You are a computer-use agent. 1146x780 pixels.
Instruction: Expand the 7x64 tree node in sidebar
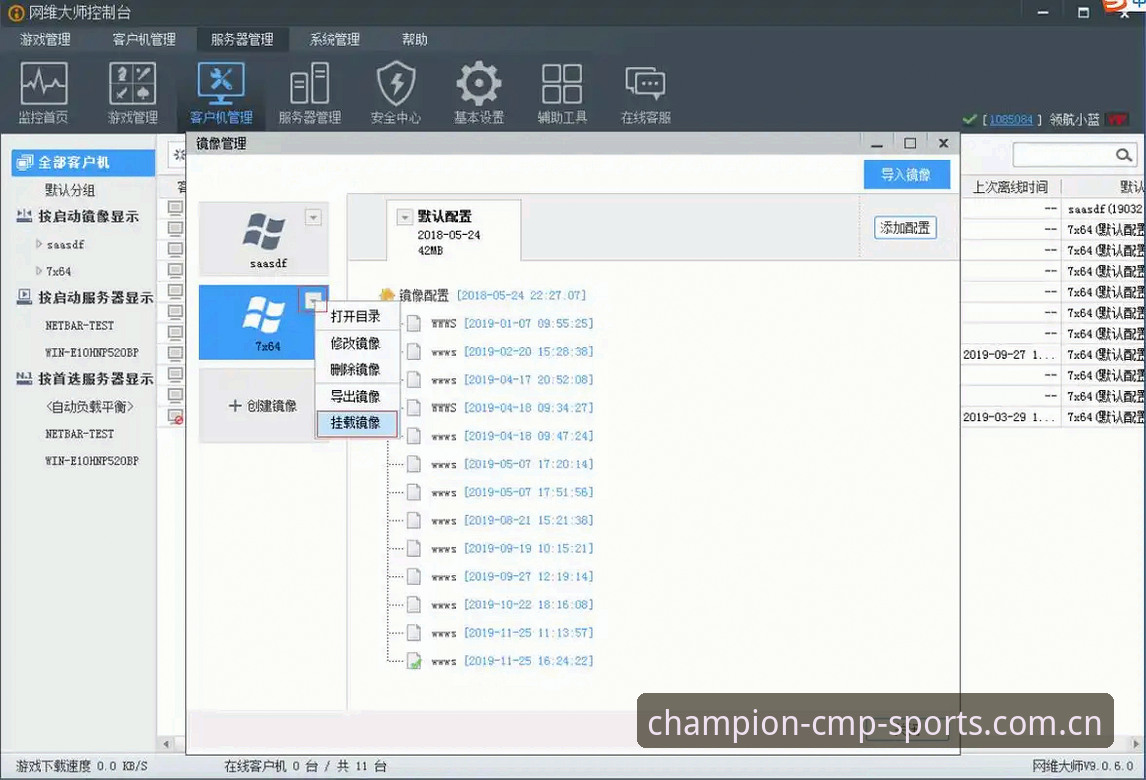(39, 270)
